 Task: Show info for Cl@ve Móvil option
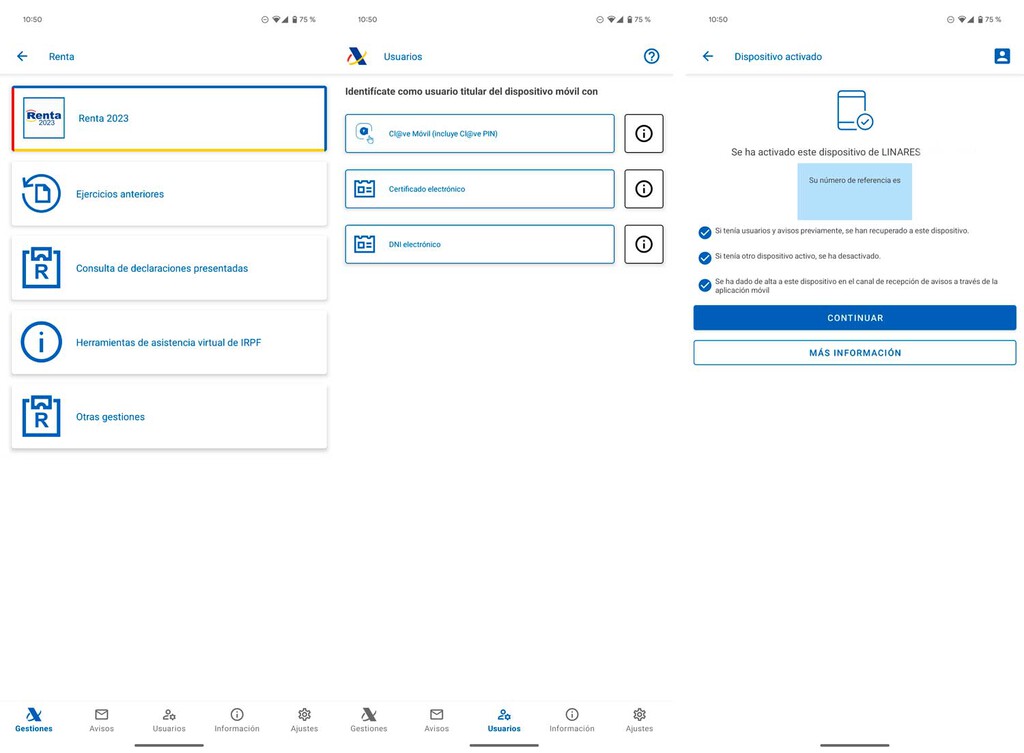pos(644,134)
